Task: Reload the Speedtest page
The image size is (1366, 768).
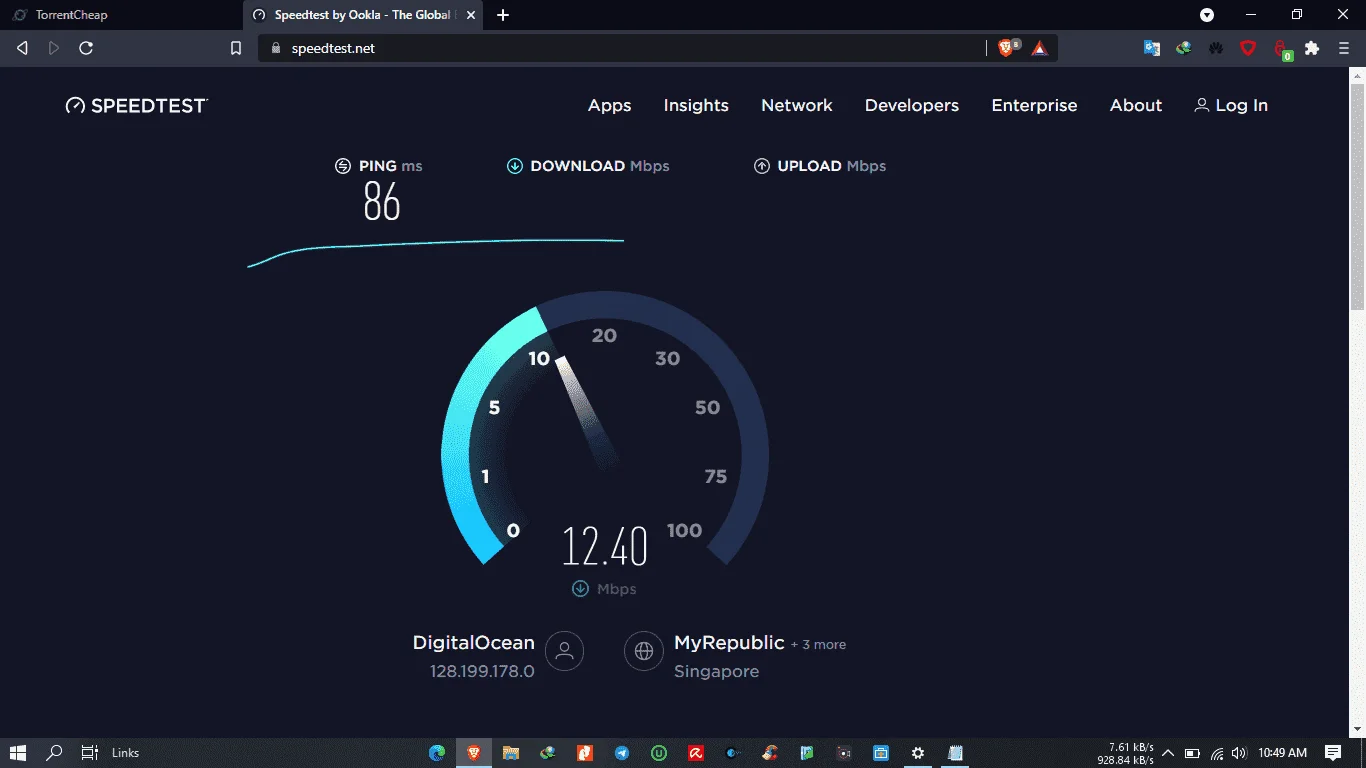Action: tap(86, 48)
